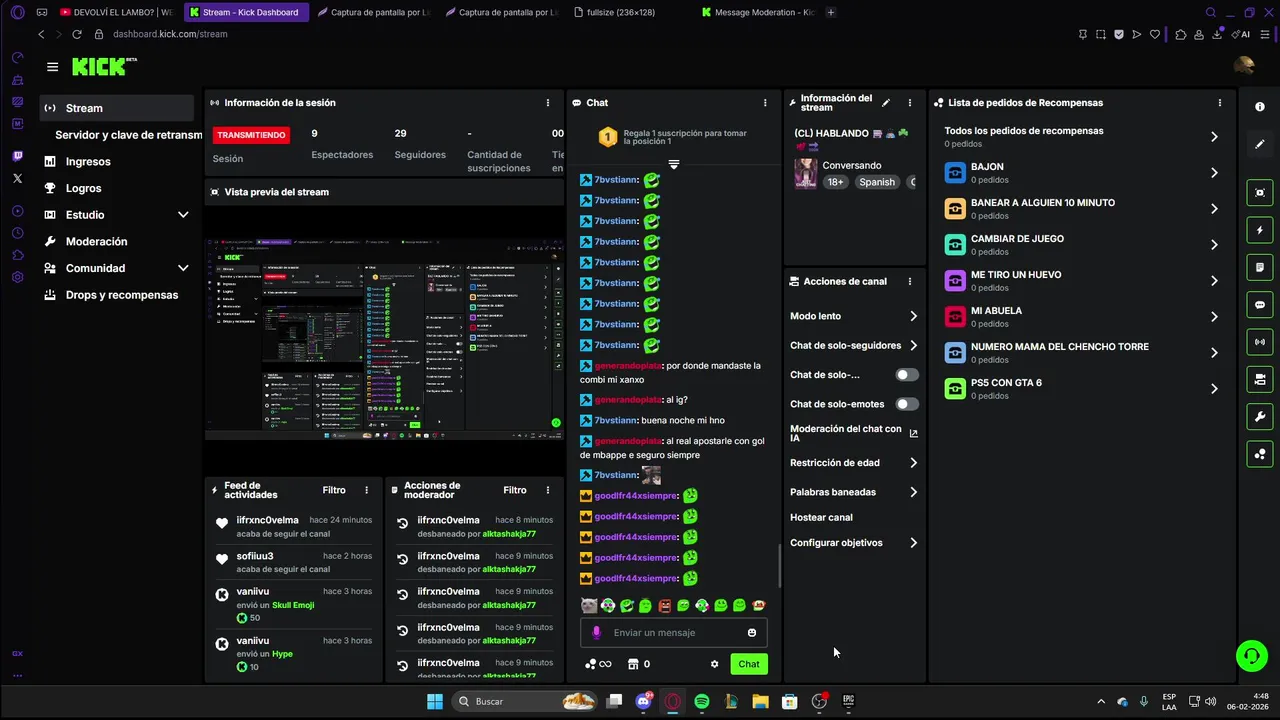Image resolution: width=1280 pixels, height=720 pixels.
Task: Open Palabras baneadas list
Action: (853, 492)
